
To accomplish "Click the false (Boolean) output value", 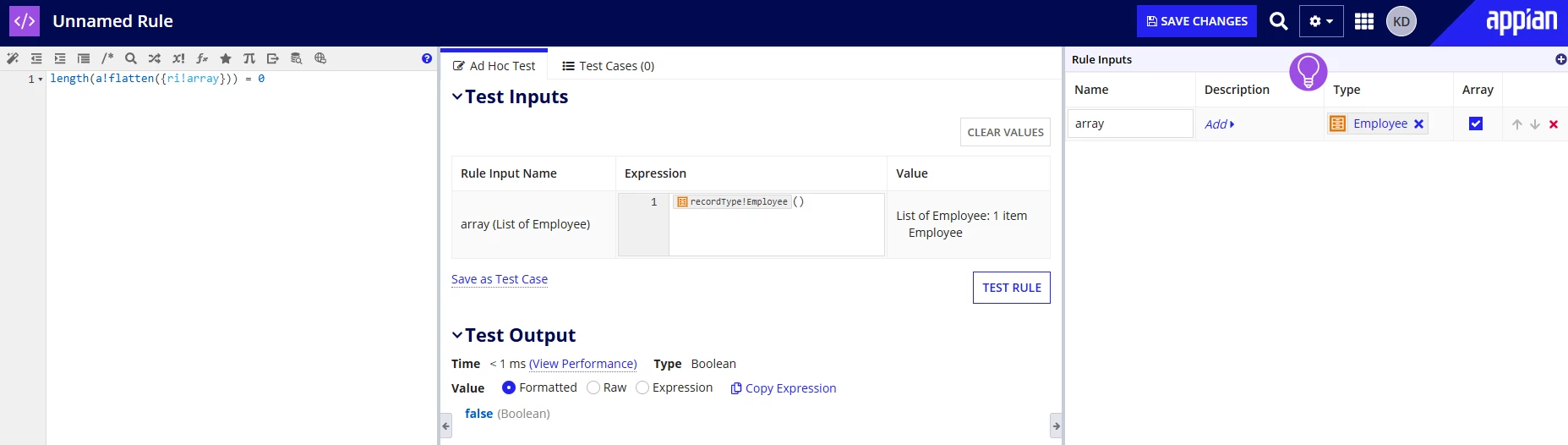I will coord(507,414).
